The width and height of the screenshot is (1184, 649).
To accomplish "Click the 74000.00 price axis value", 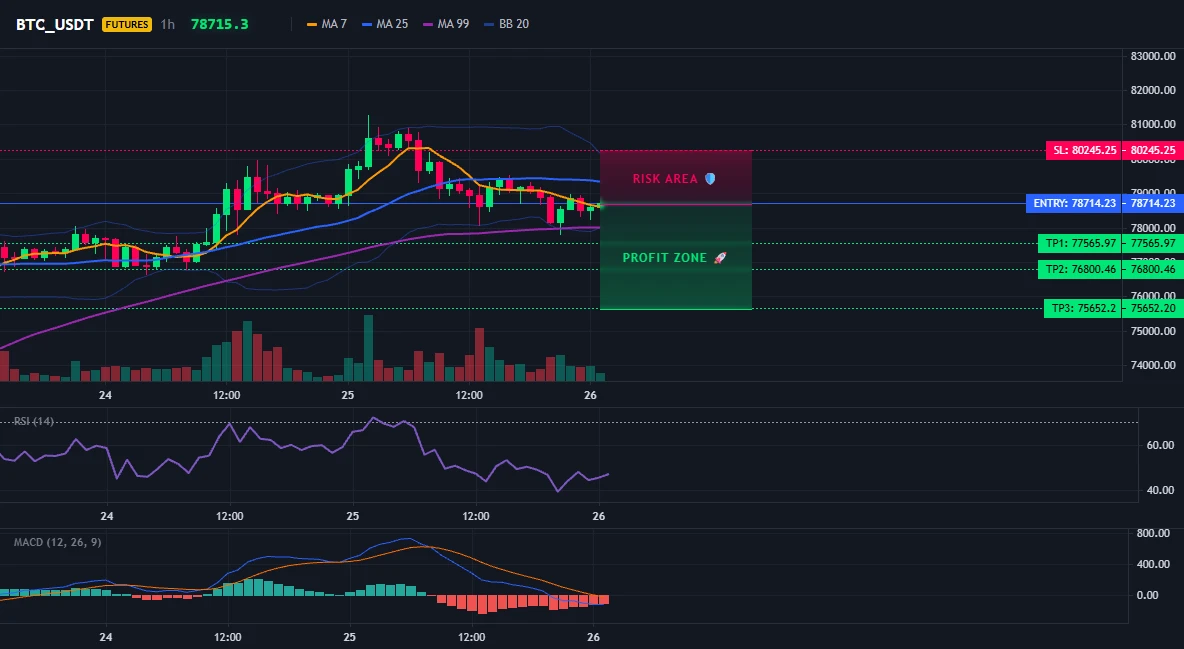I will pos(1153,365).
